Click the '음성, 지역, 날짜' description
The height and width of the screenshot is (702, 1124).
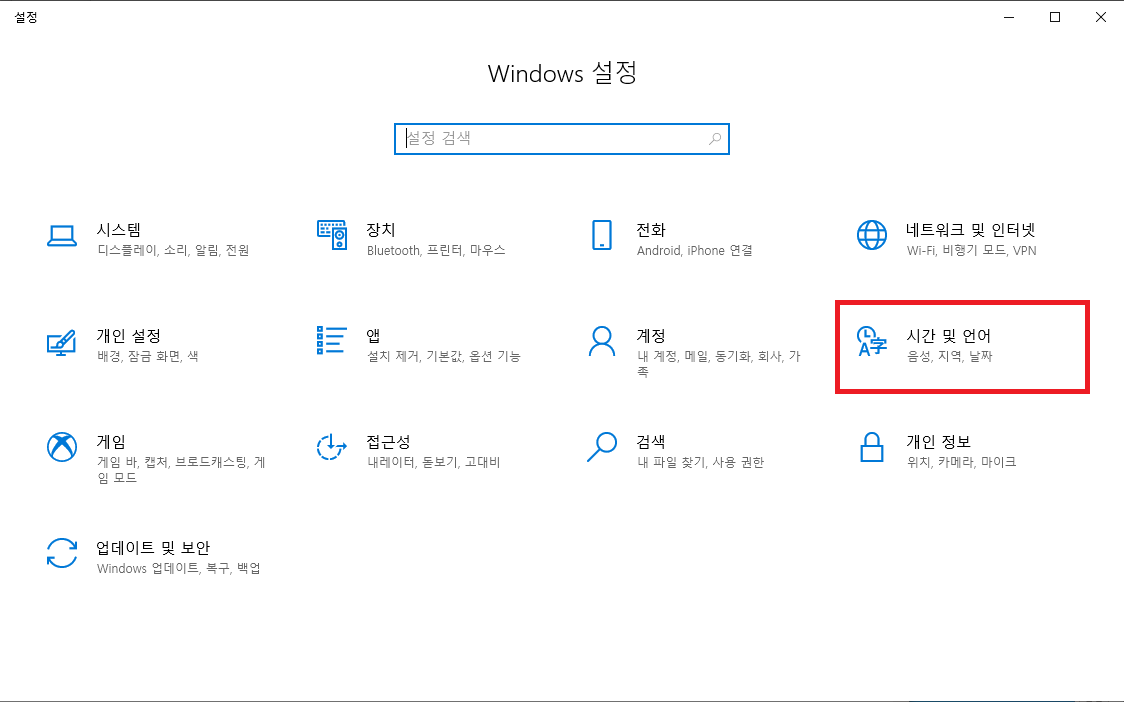tap(950, 356)
